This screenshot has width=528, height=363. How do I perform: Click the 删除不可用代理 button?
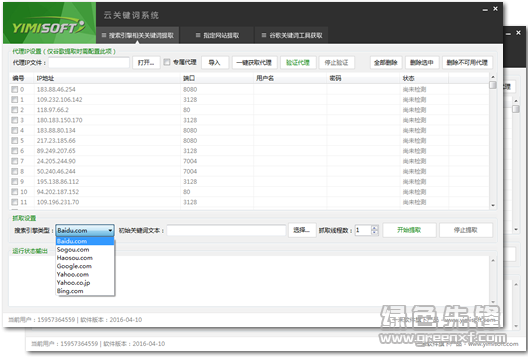tap(467, 63)
